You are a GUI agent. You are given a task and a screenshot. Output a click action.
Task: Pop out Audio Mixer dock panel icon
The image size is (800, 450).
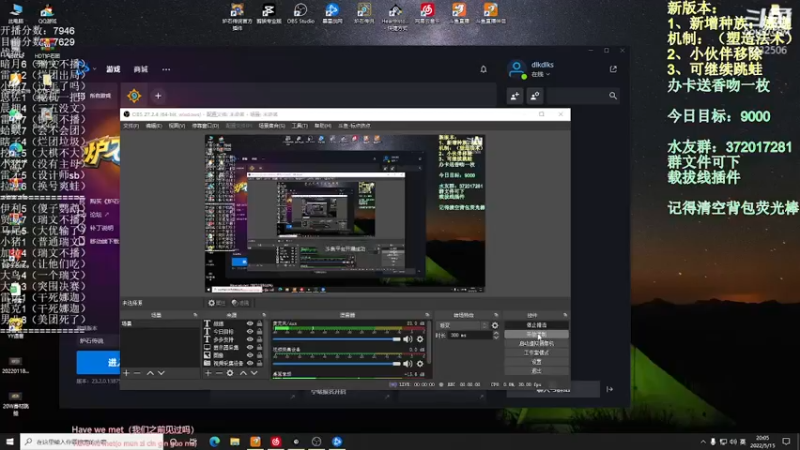click(427, 315)
